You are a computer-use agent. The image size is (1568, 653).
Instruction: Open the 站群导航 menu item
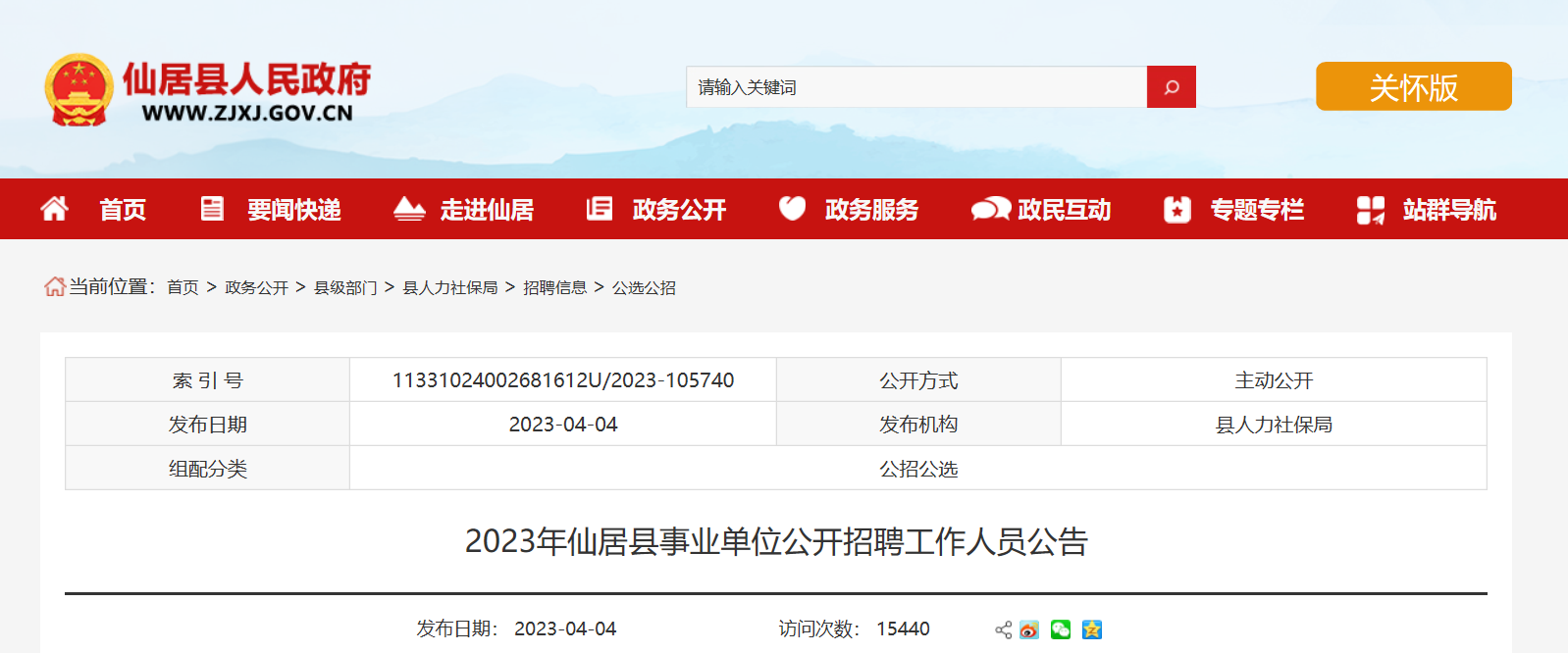[1448, 210]
